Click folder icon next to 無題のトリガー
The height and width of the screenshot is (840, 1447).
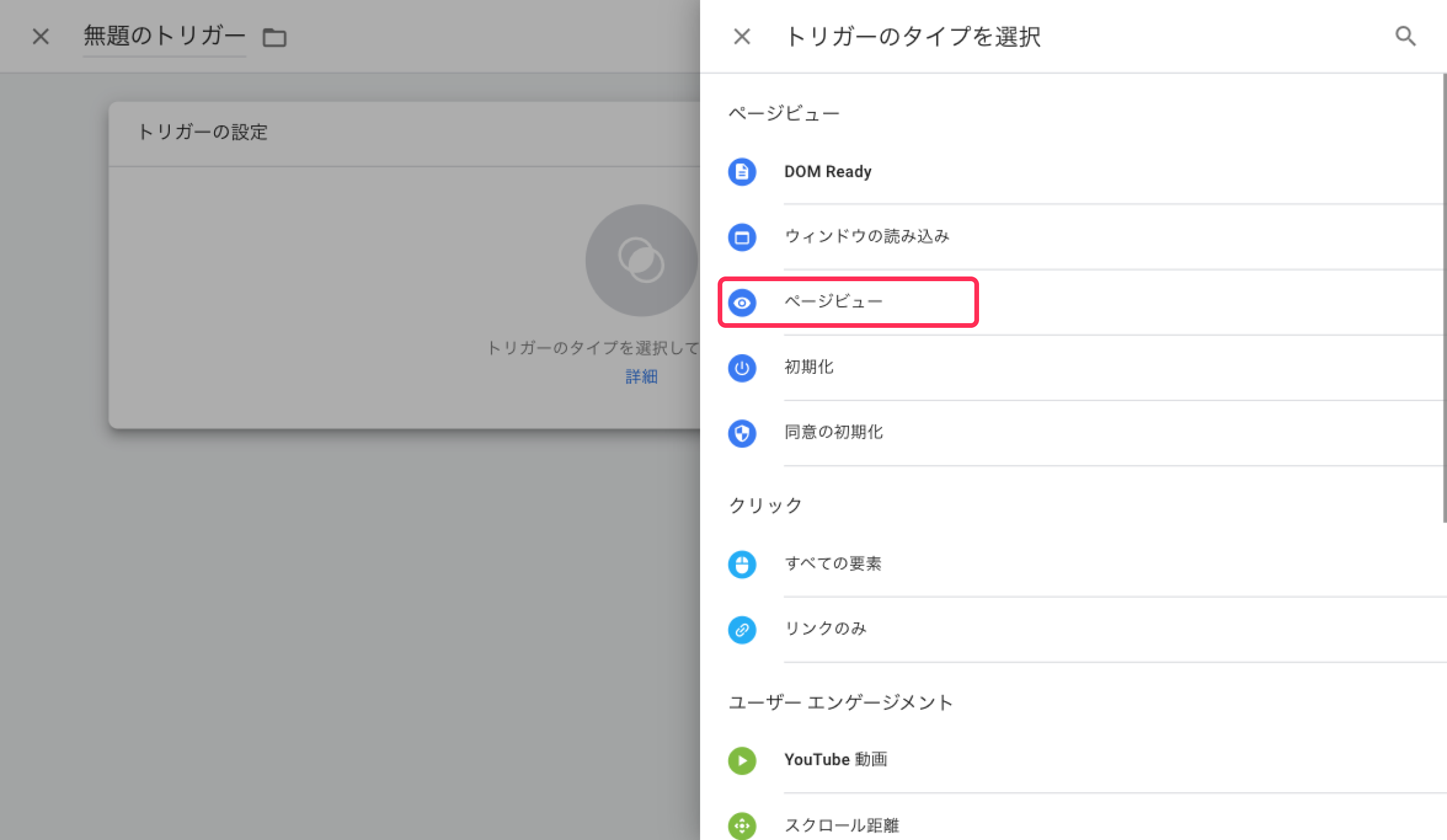pyautogui.click(x=274, y=37)
